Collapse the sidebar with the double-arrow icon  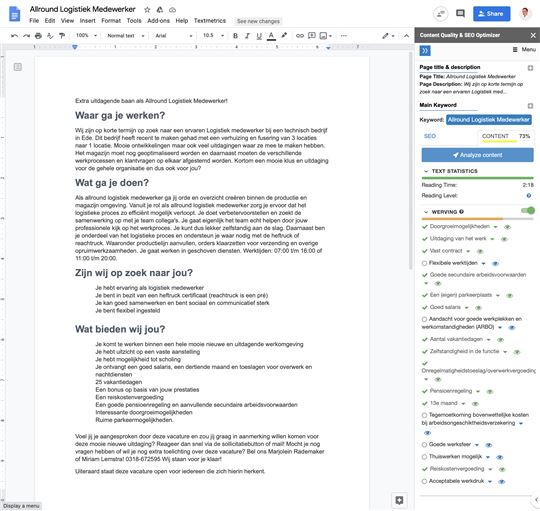coord(425,51)
